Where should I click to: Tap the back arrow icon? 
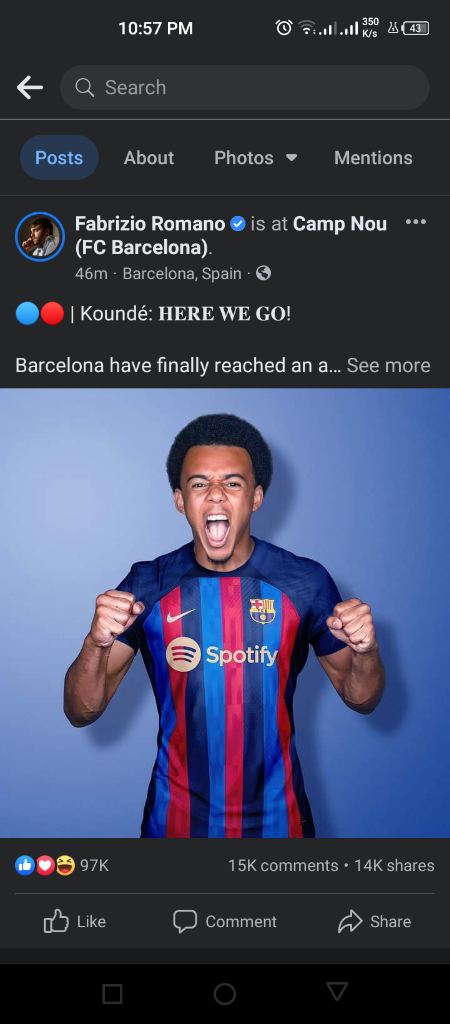pos(29,87)
